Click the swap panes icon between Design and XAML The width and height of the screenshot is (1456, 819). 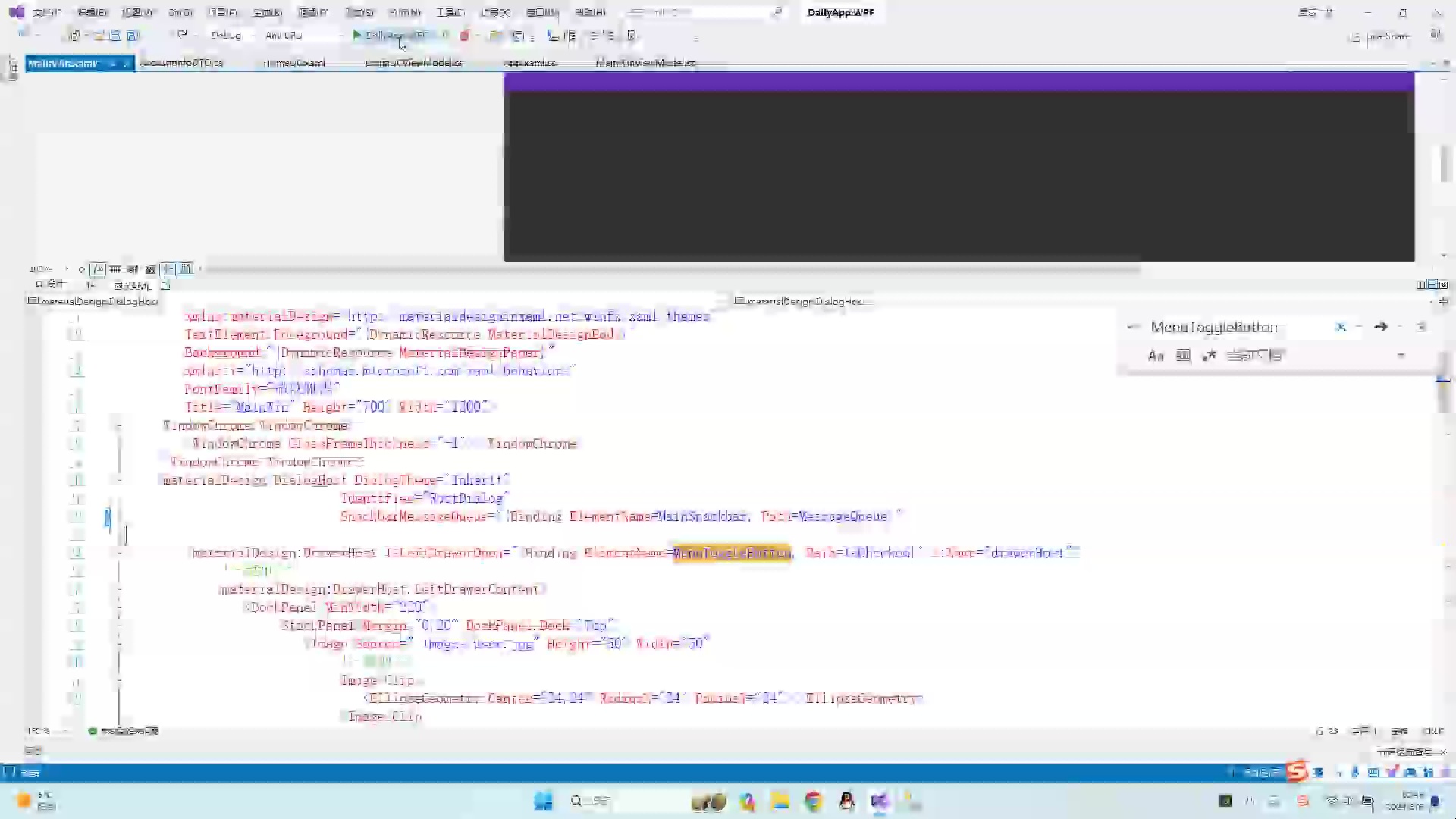click(91, 287)
